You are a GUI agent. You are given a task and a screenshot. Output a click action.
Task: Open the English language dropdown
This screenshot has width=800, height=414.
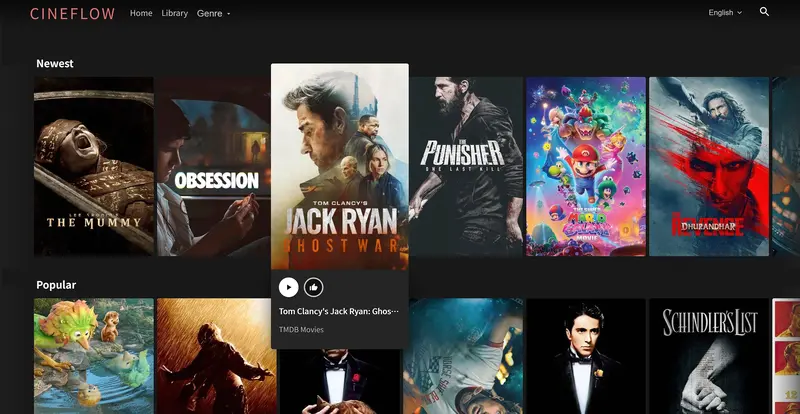tap(725, 13)
